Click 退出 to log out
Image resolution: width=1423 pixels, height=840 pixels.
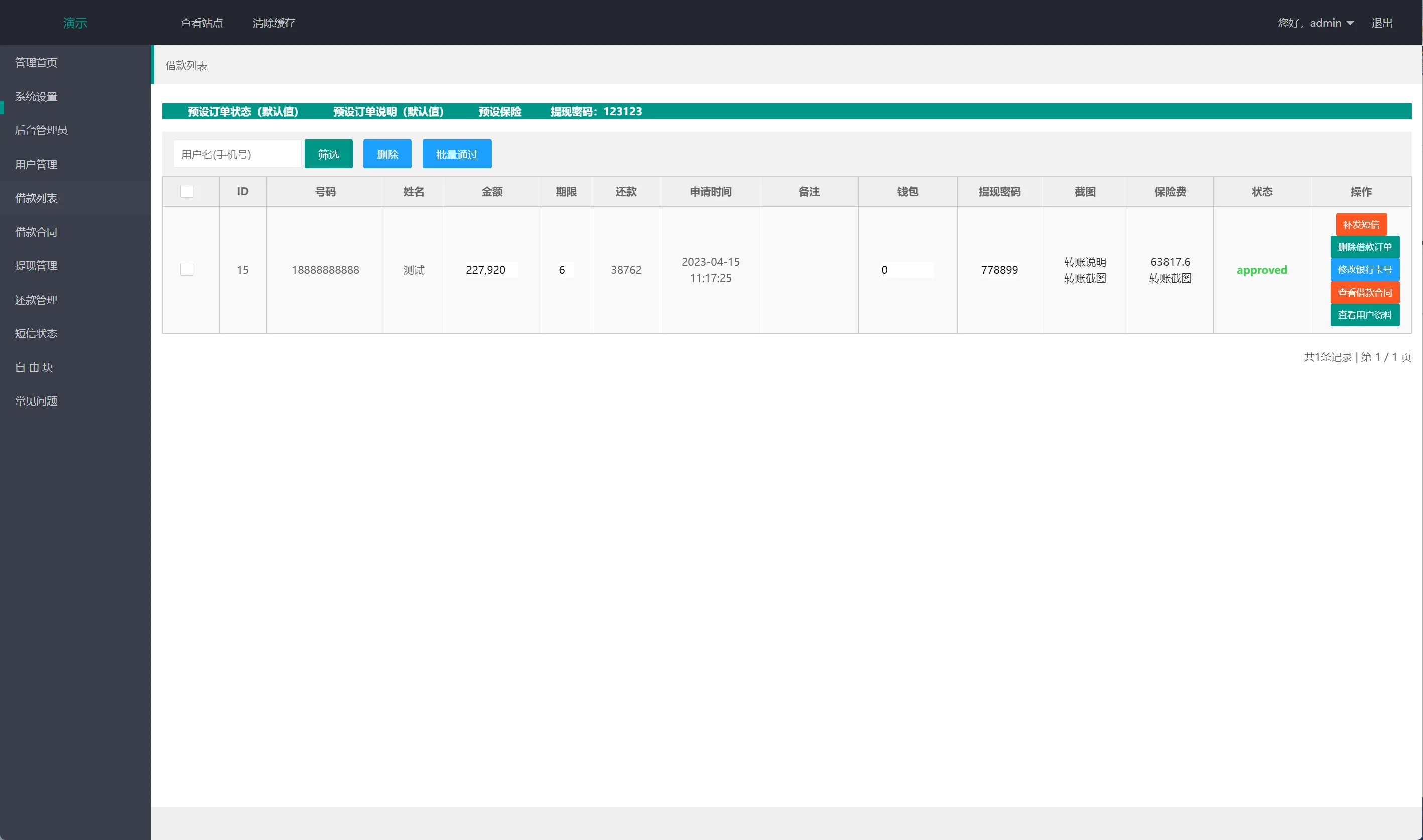[x=1381, y=23]
